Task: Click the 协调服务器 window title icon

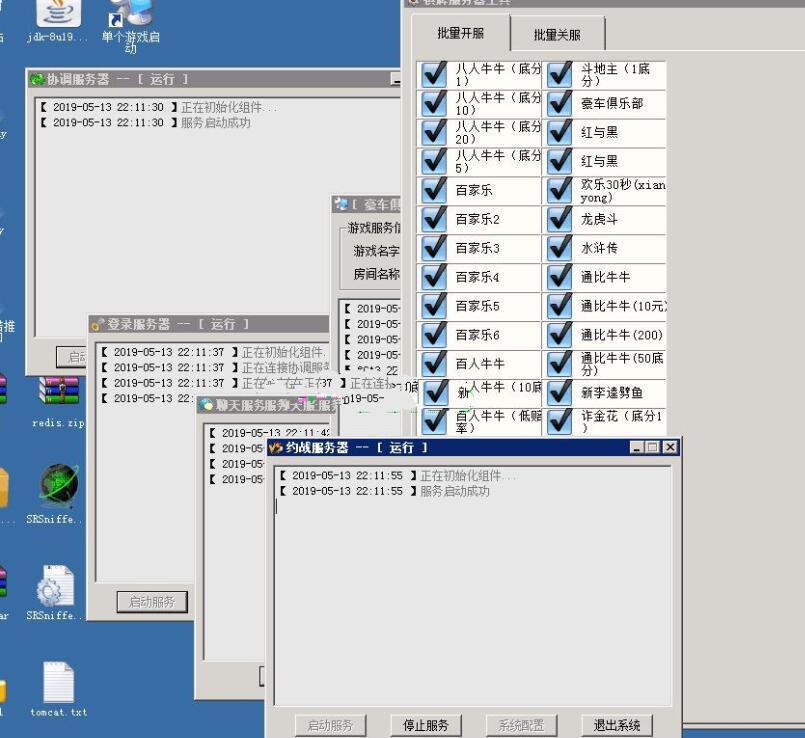Action: coord(38,80)
